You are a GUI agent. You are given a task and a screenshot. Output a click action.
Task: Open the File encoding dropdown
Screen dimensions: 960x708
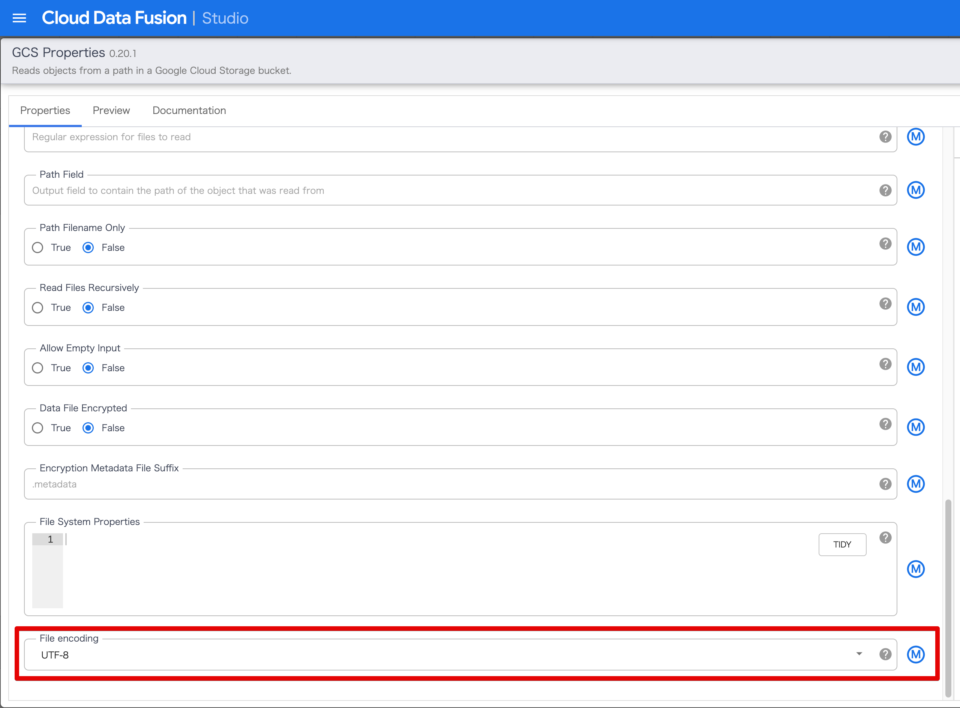click(857, 653)
